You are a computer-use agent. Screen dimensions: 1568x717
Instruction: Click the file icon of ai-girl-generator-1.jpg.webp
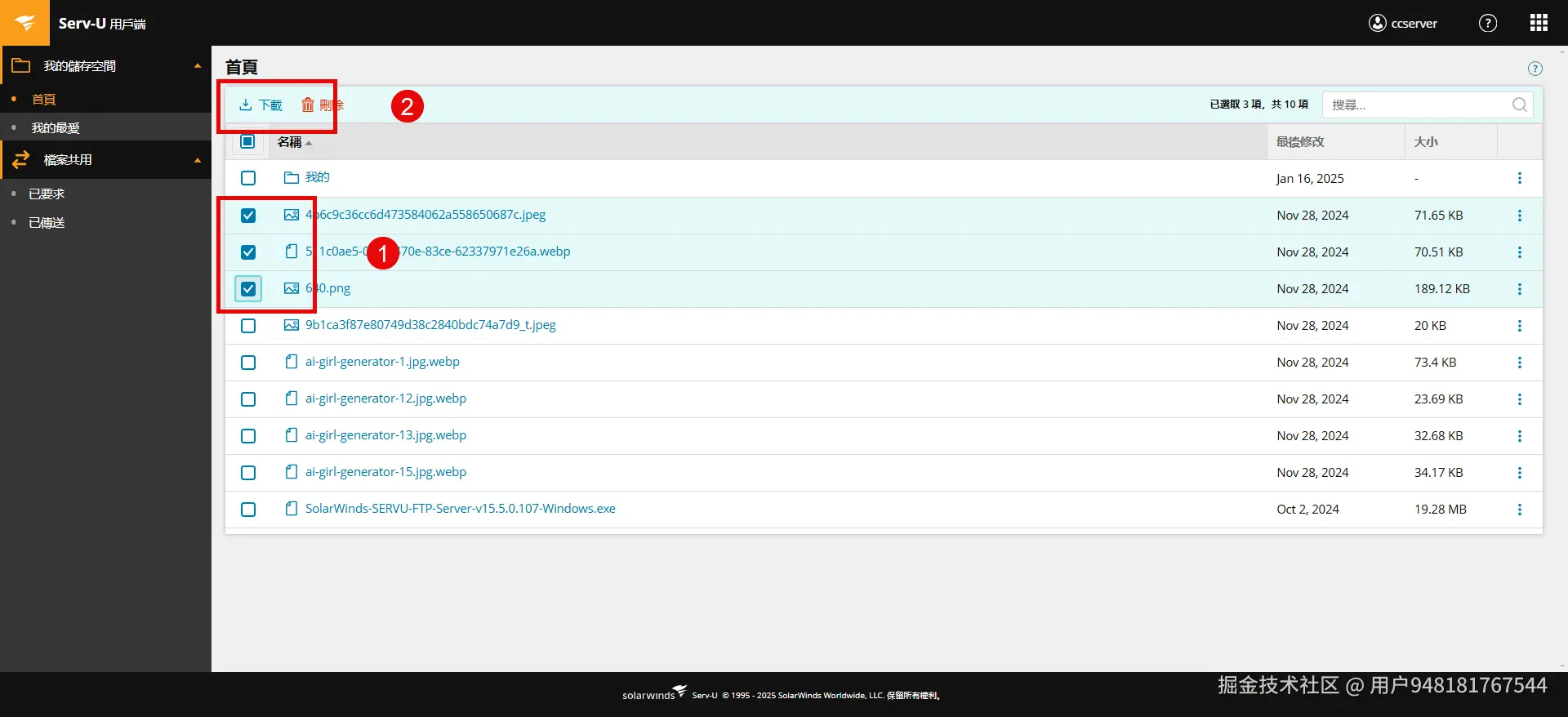[x=291, y=362]
